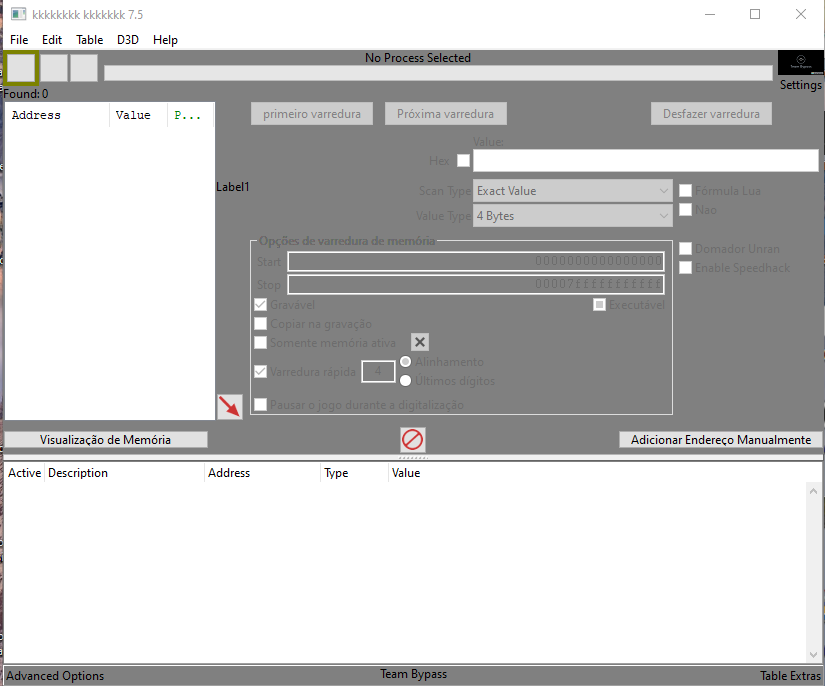Viewport: 825px width, 686px height.
Task: Click Adicionar Endereço Manualmente button
Action: click(720, 440)
